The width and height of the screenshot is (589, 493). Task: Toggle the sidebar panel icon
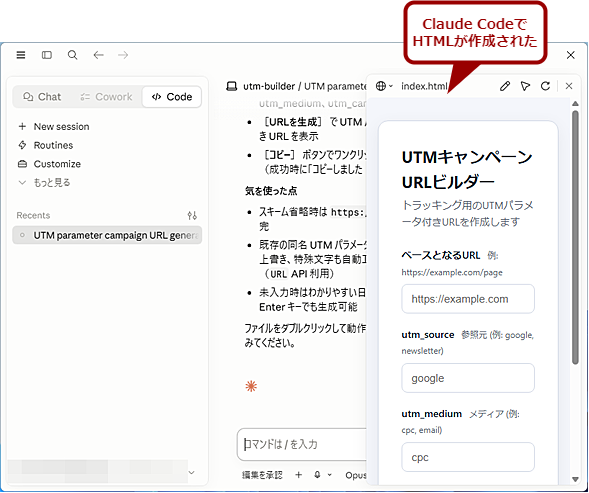(47, 55)
